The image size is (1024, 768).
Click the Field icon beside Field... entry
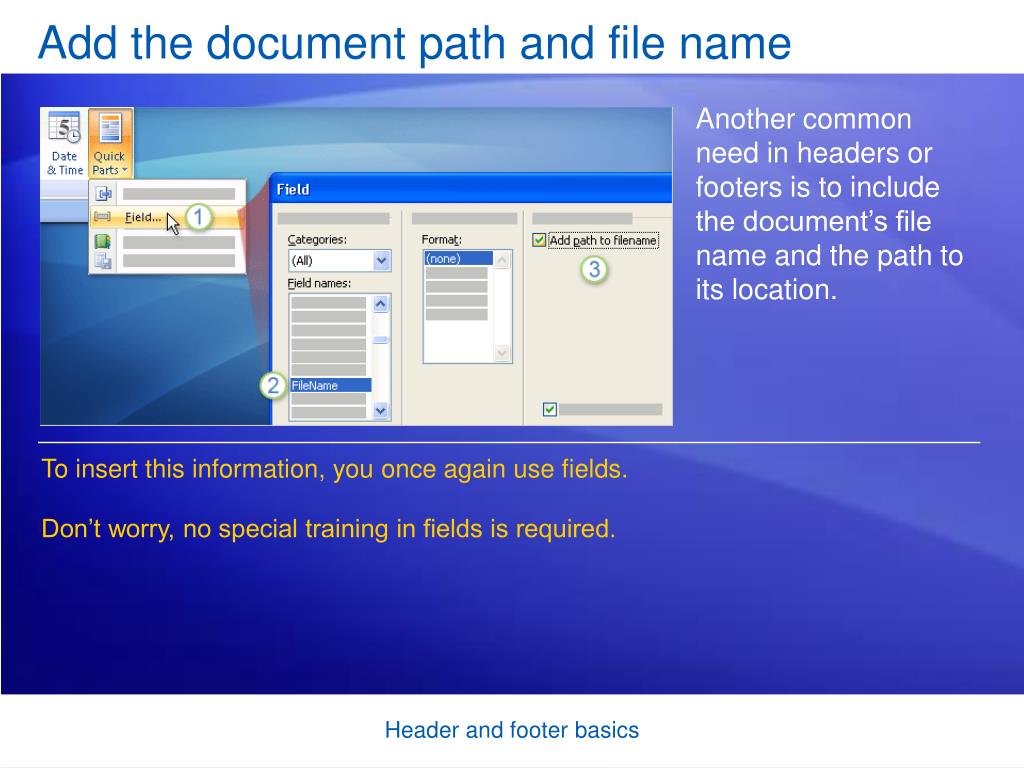pyautogui.click(x=102, y=217)
